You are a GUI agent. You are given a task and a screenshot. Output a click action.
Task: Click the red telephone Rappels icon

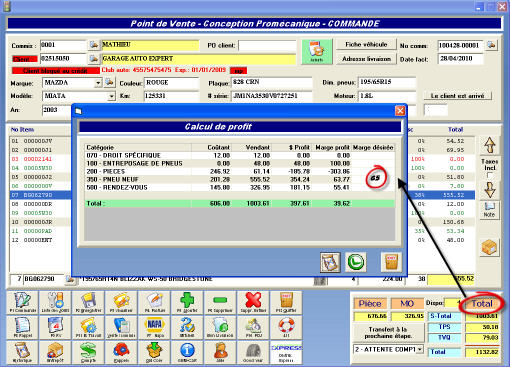pyautogui.click(x=121, y=352)
